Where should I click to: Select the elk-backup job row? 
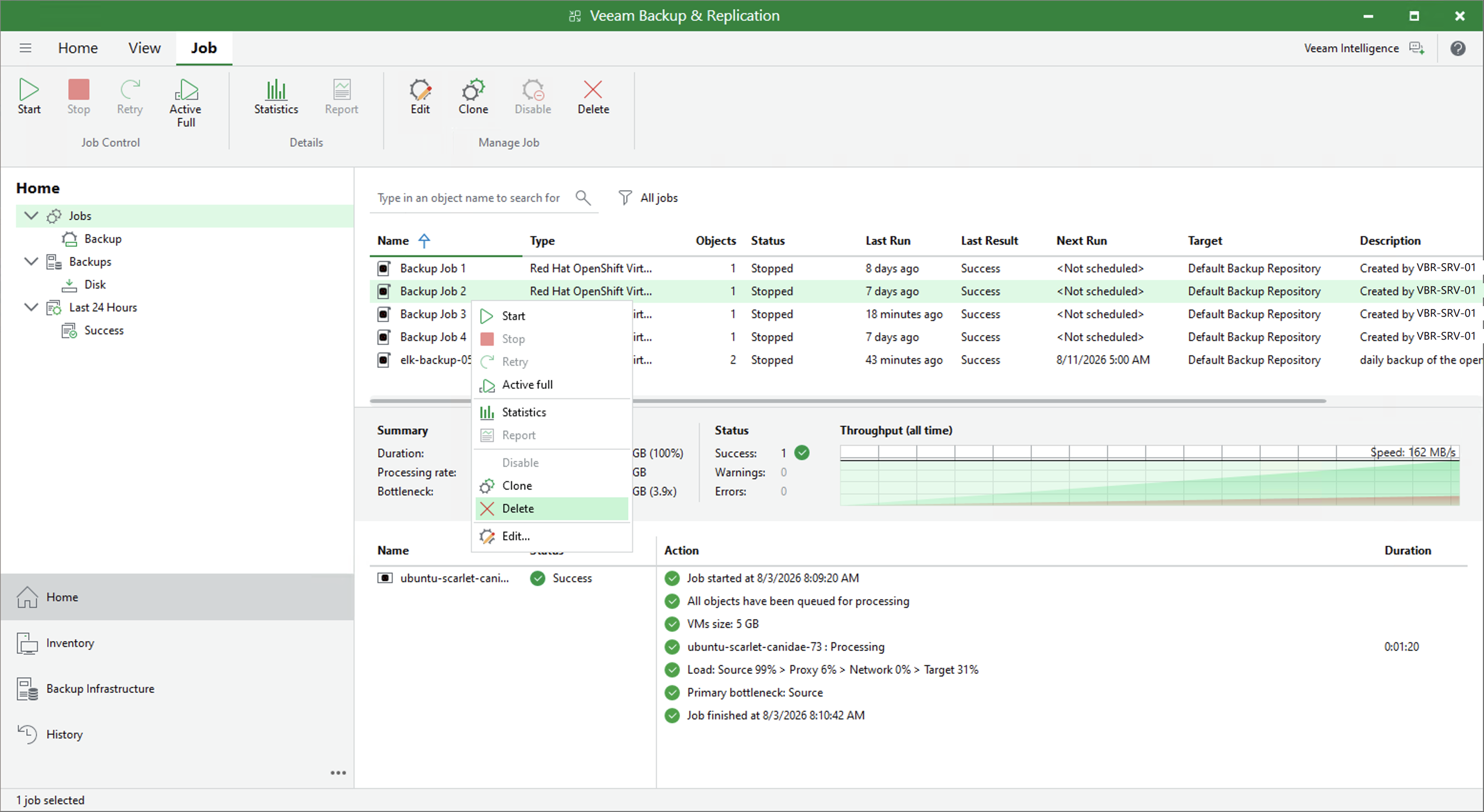click(925, 360)
